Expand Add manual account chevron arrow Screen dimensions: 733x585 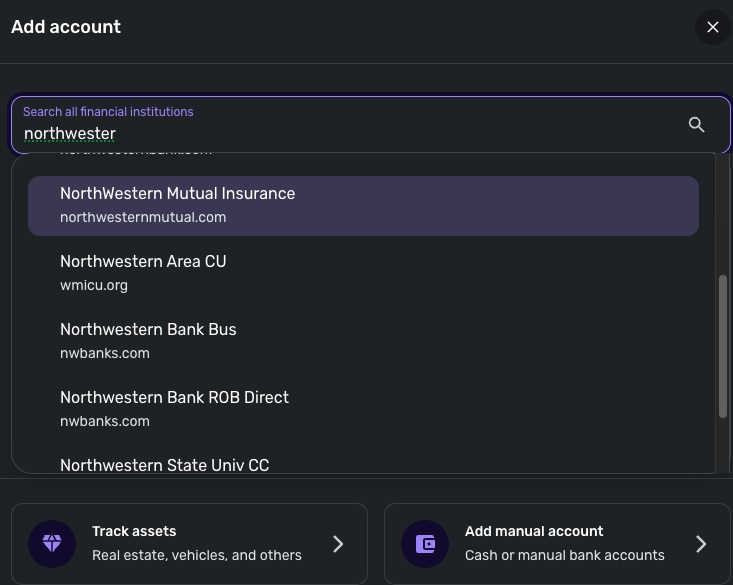[701, 544]
